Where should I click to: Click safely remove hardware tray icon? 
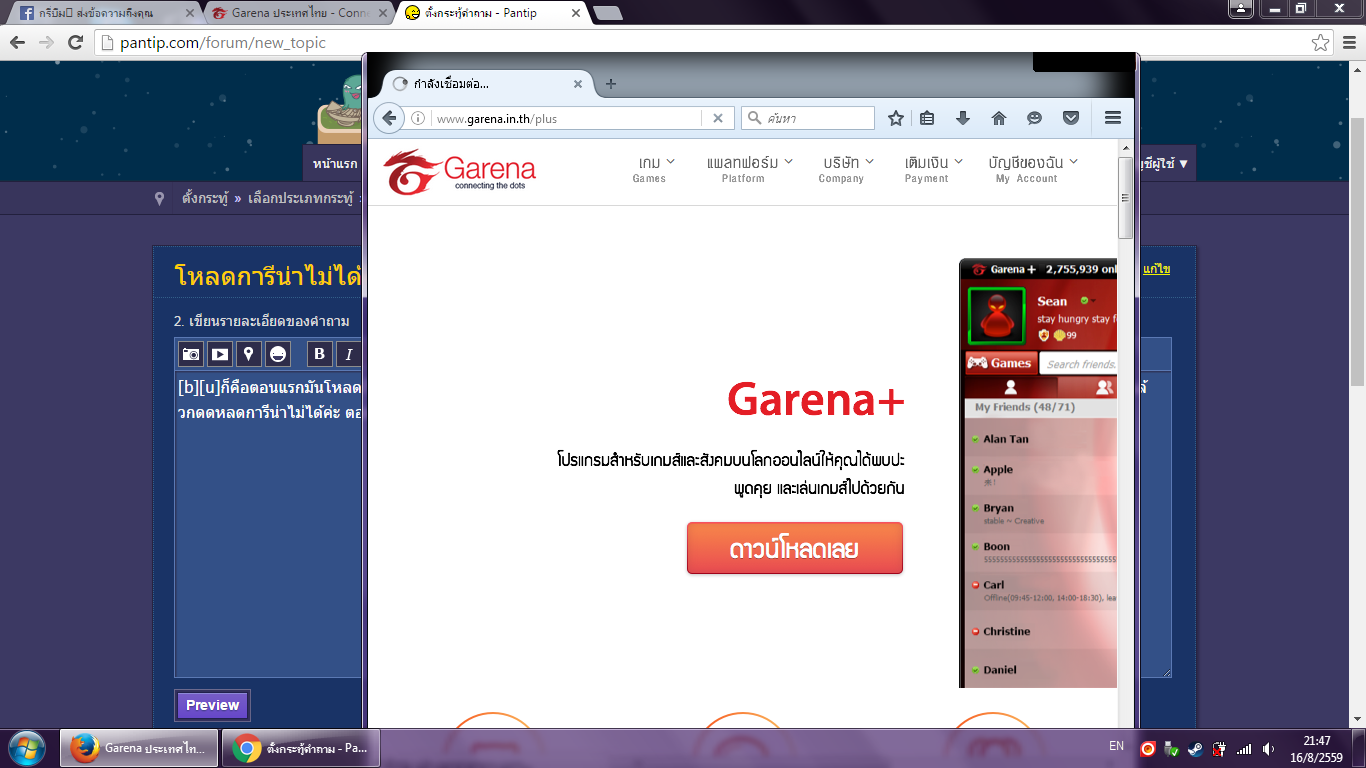click(x=1171, y=748)
